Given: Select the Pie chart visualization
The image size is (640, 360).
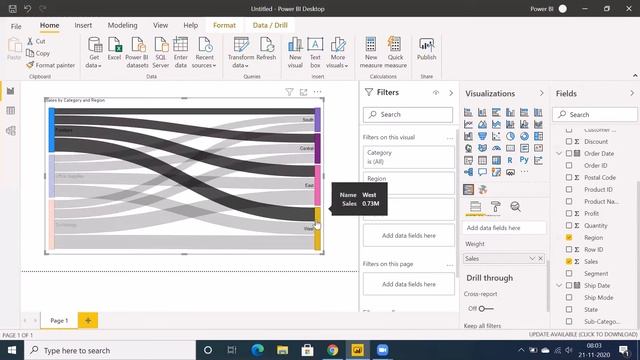Looking at the screenshot, I should pyautogui.click(x=510, y=136).
